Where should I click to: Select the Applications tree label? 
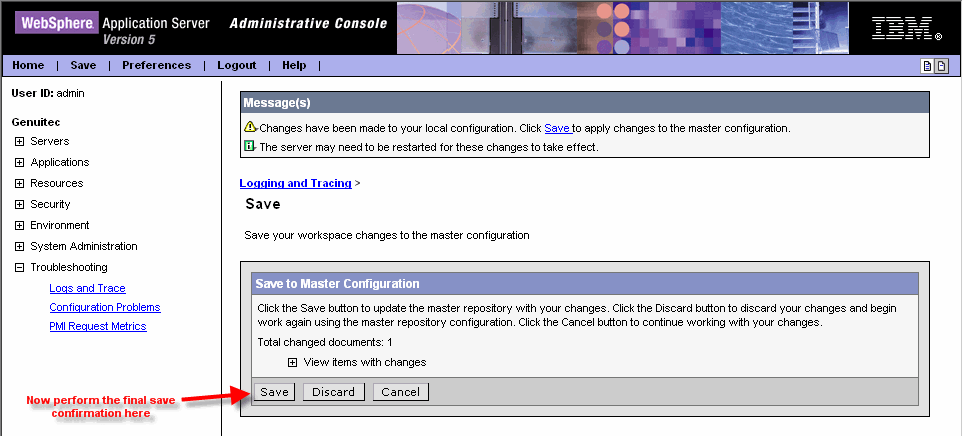click(x=60, y=162)
